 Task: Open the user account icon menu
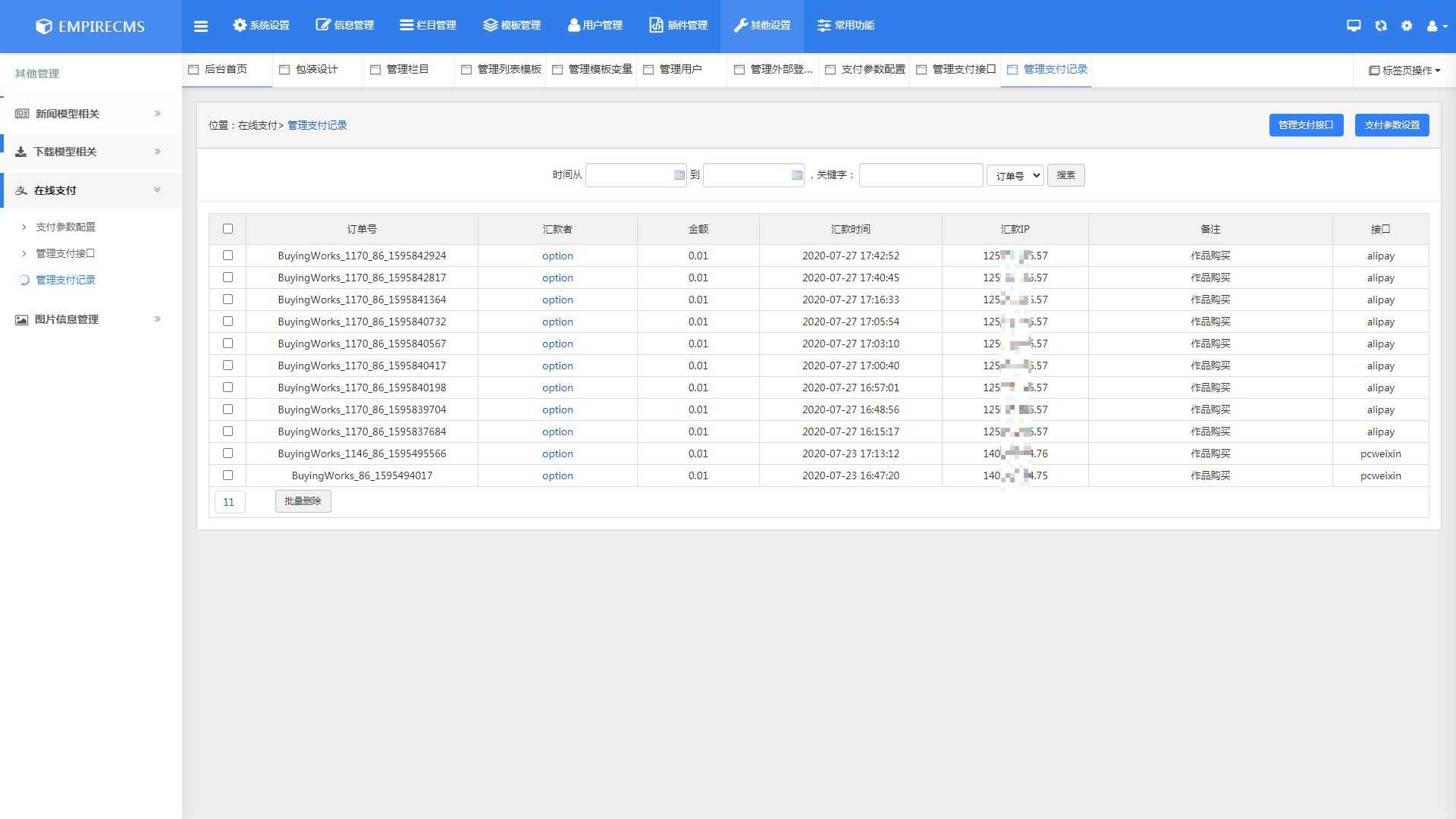coord(1436,26)
